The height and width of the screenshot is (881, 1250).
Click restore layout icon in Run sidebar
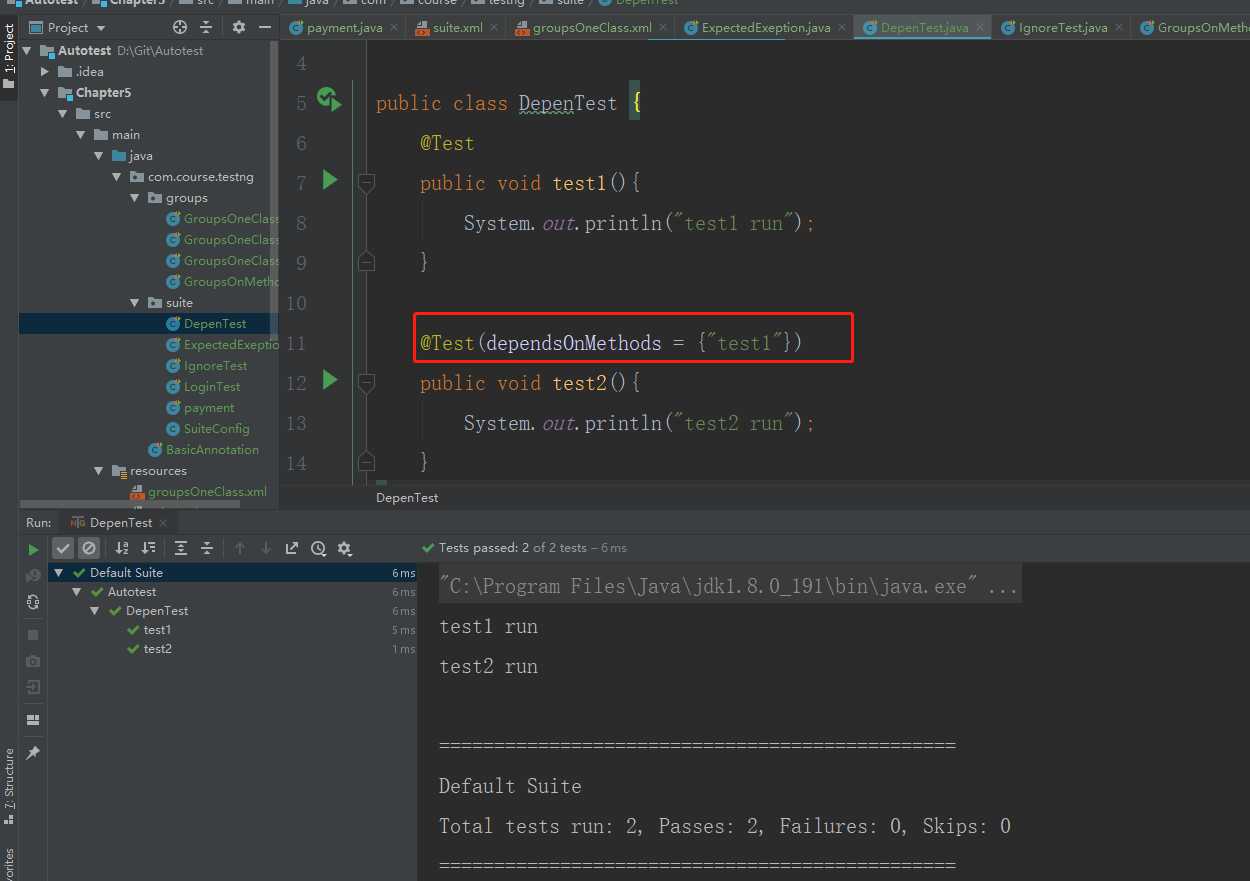coord(33,719)
